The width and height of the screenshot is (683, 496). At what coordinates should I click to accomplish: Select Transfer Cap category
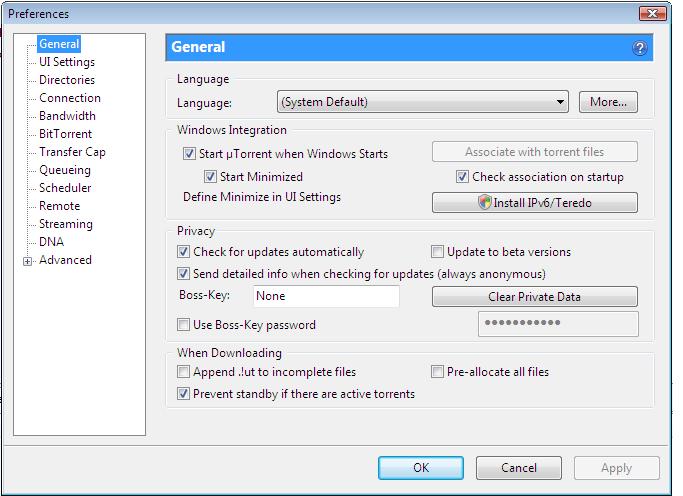point(72,152)
